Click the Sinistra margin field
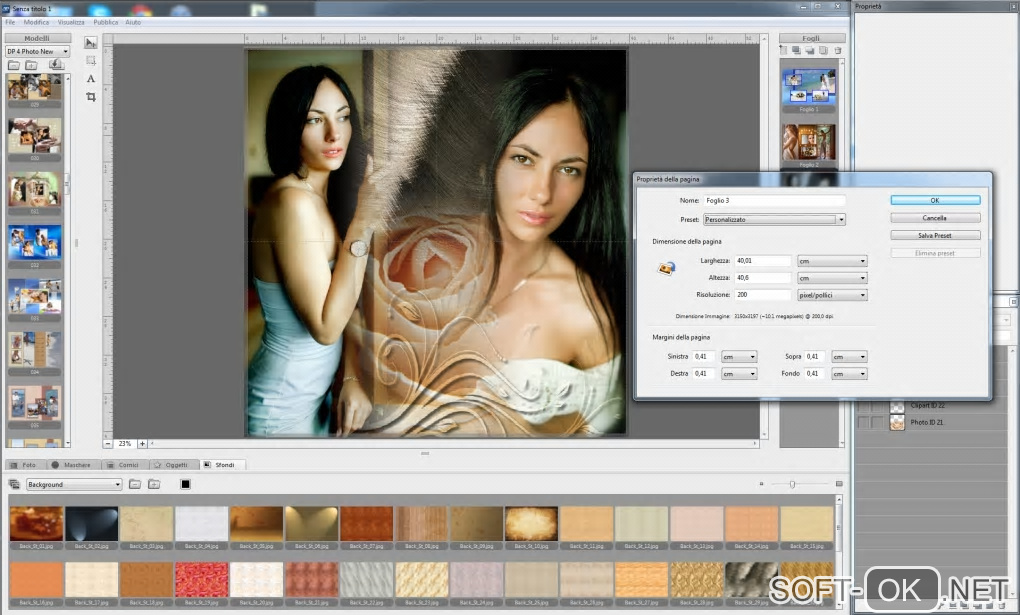The image size is (1020, 615). (x=704, y=357)
